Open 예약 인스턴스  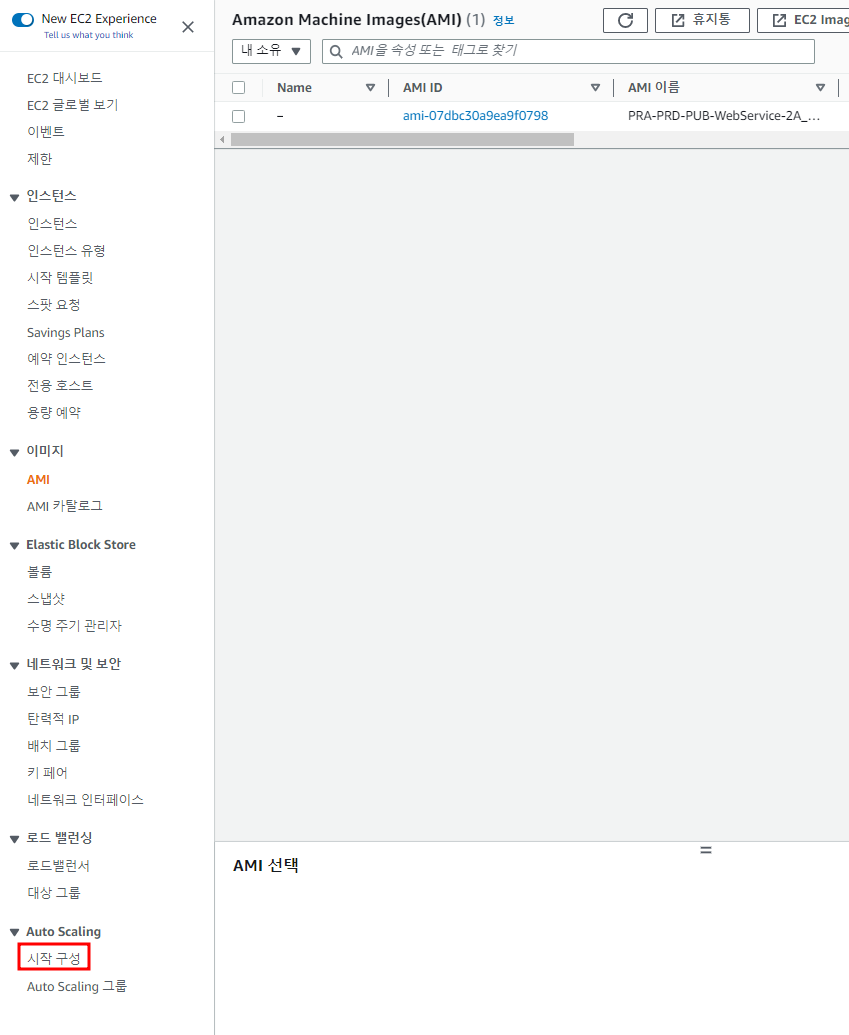66,358
